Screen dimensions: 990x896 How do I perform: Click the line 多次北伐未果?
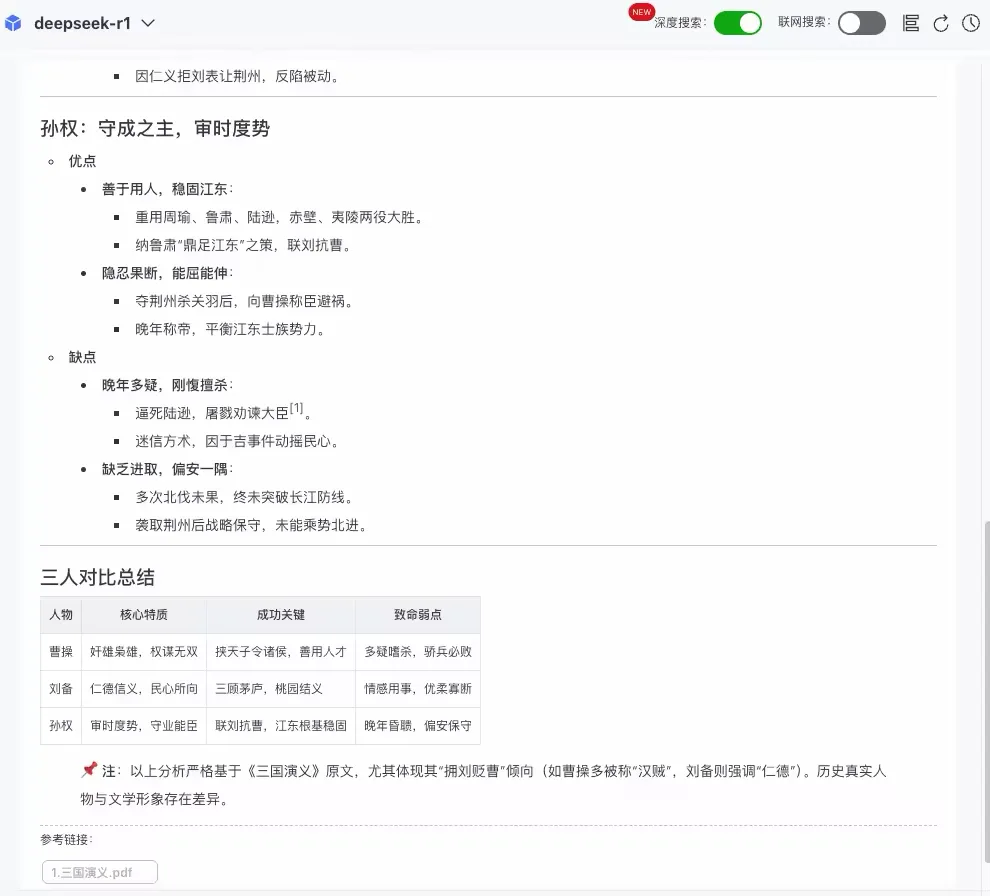point(244,497)
